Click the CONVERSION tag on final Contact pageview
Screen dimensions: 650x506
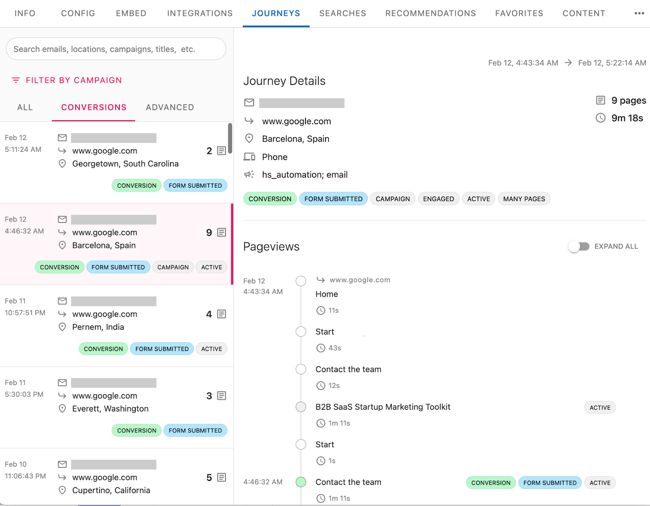pos(491,483)
